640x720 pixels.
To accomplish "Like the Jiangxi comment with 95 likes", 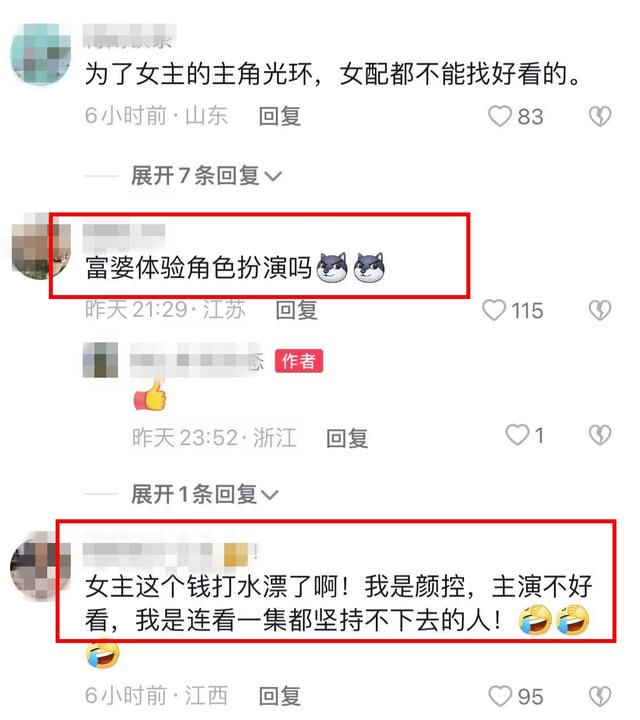I will (500, 696).
